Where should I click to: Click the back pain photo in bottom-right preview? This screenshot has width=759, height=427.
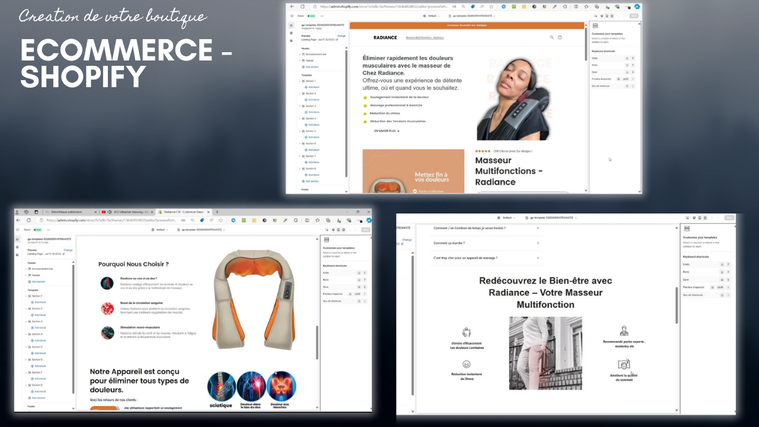click(546, 353)
